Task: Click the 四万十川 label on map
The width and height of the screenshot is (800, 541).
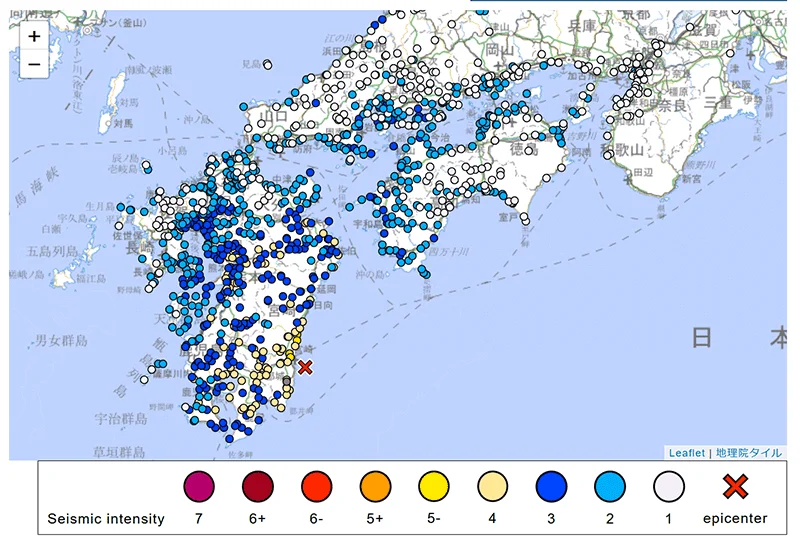Action: 448,252
